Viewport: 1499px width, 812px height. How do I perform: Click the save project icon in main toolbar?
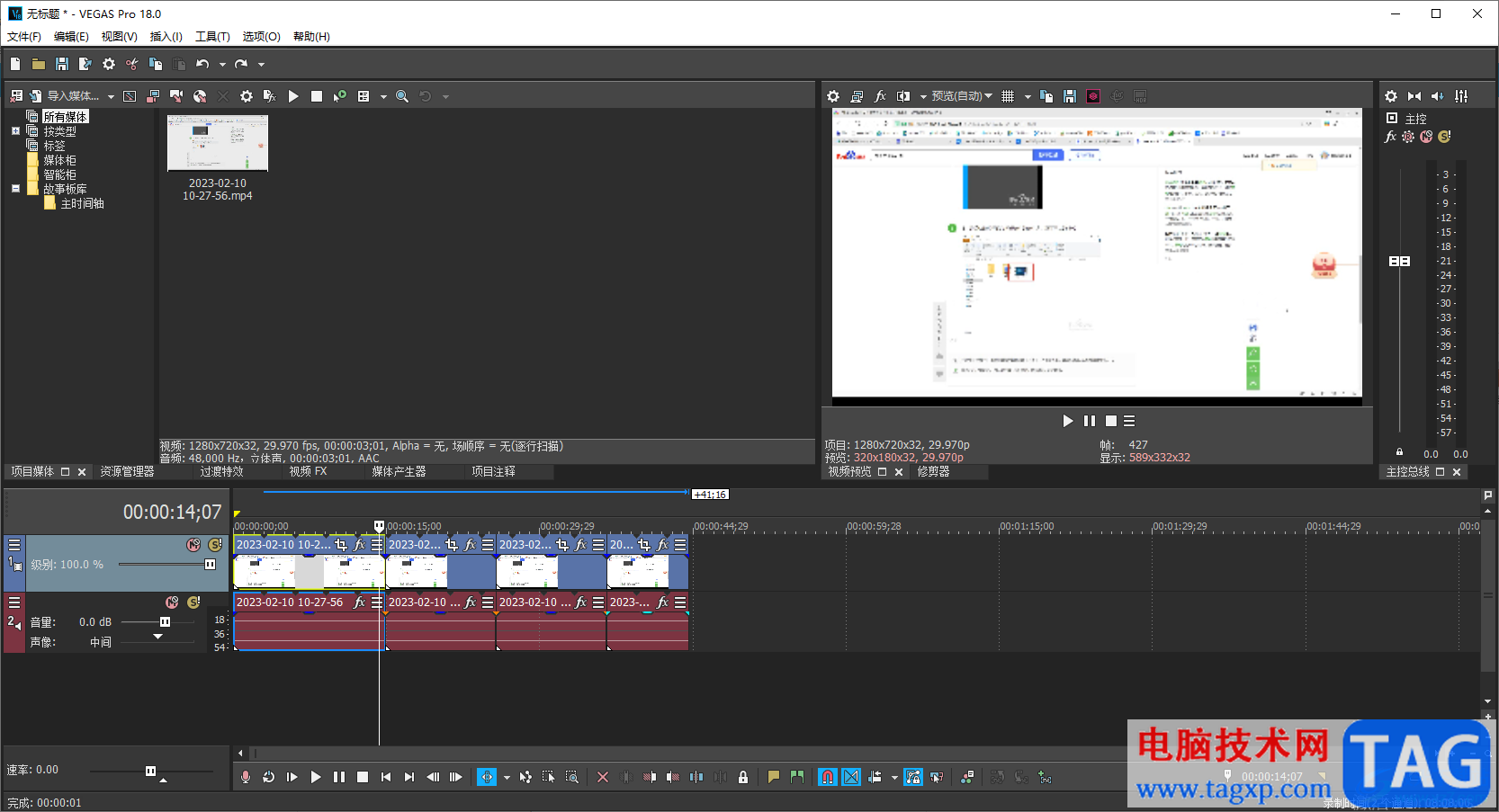pos(62,64)
